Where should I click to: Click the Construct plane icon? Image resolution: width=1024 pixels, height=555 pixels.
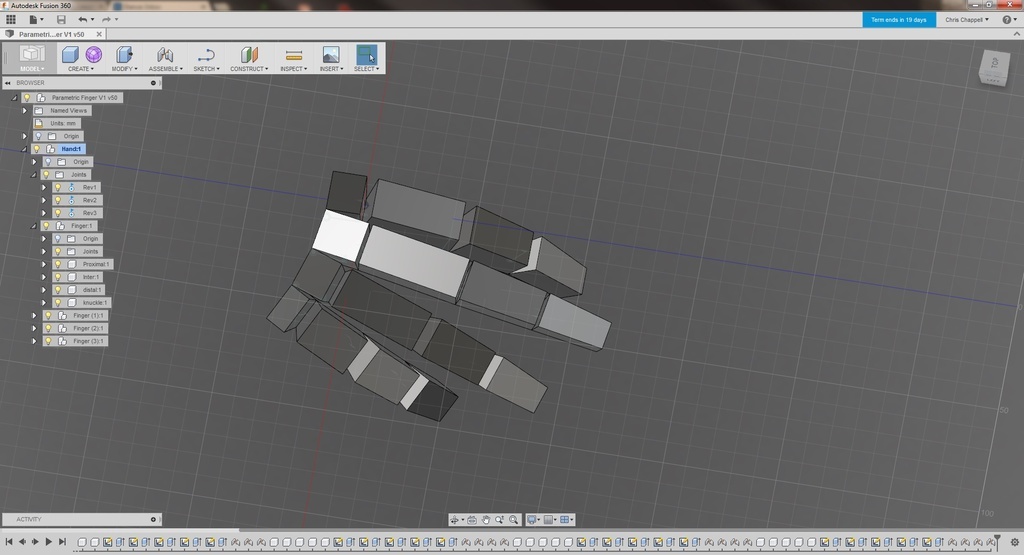[x=249, y=55]
